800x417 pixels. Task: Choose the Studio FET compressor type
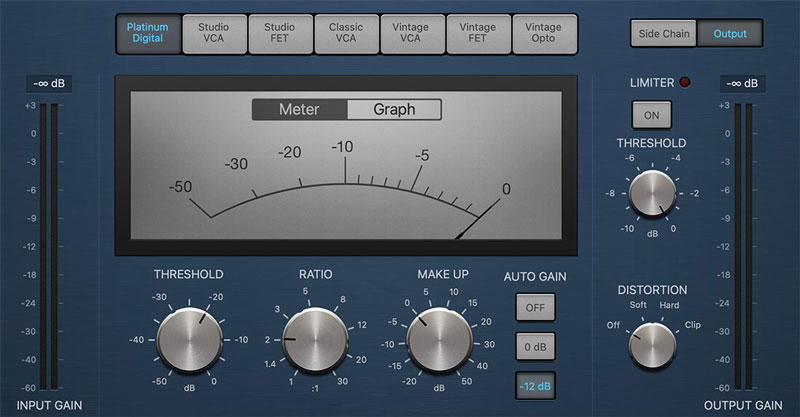click(x=279, y=33)
